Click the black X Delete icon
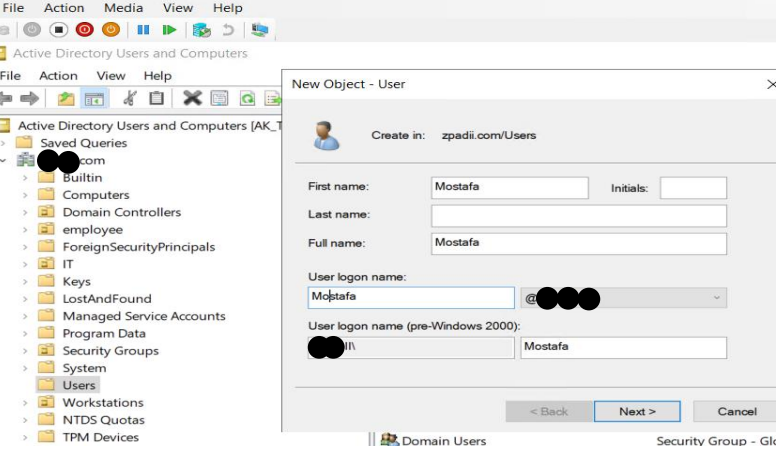779x449 pixels. coord(192,98)
